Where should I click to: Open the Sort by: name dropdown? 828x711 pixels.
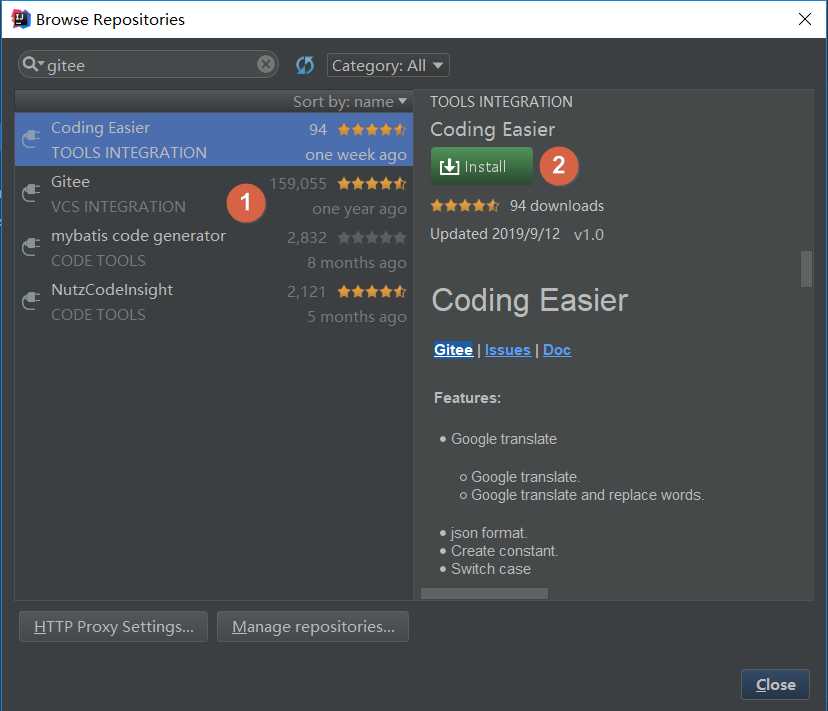tap(350, 101)
